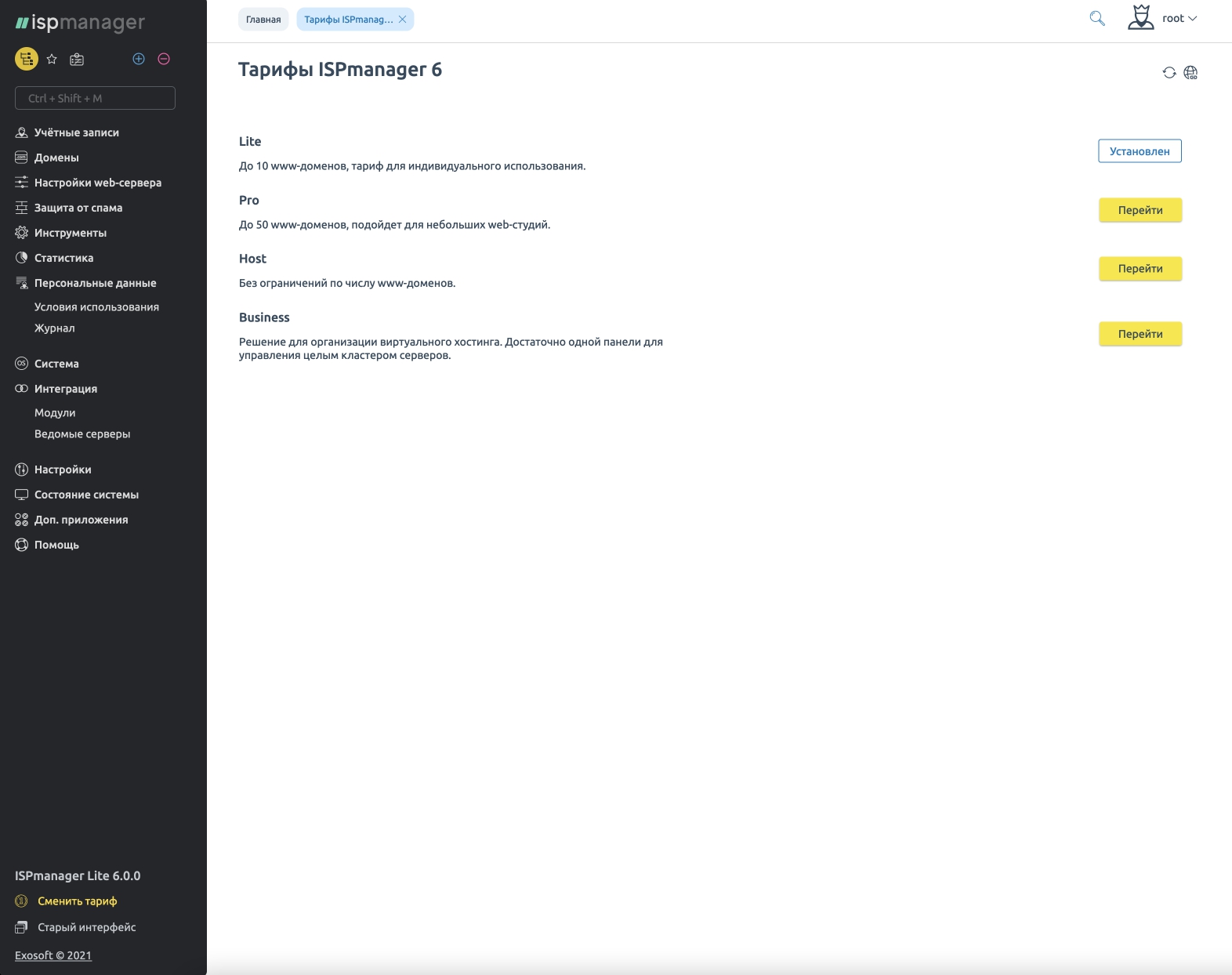Switch to the Главная tab
The width and height of the screenshot is (1232, 975).
pyautogui.click(x=263, y=20)
